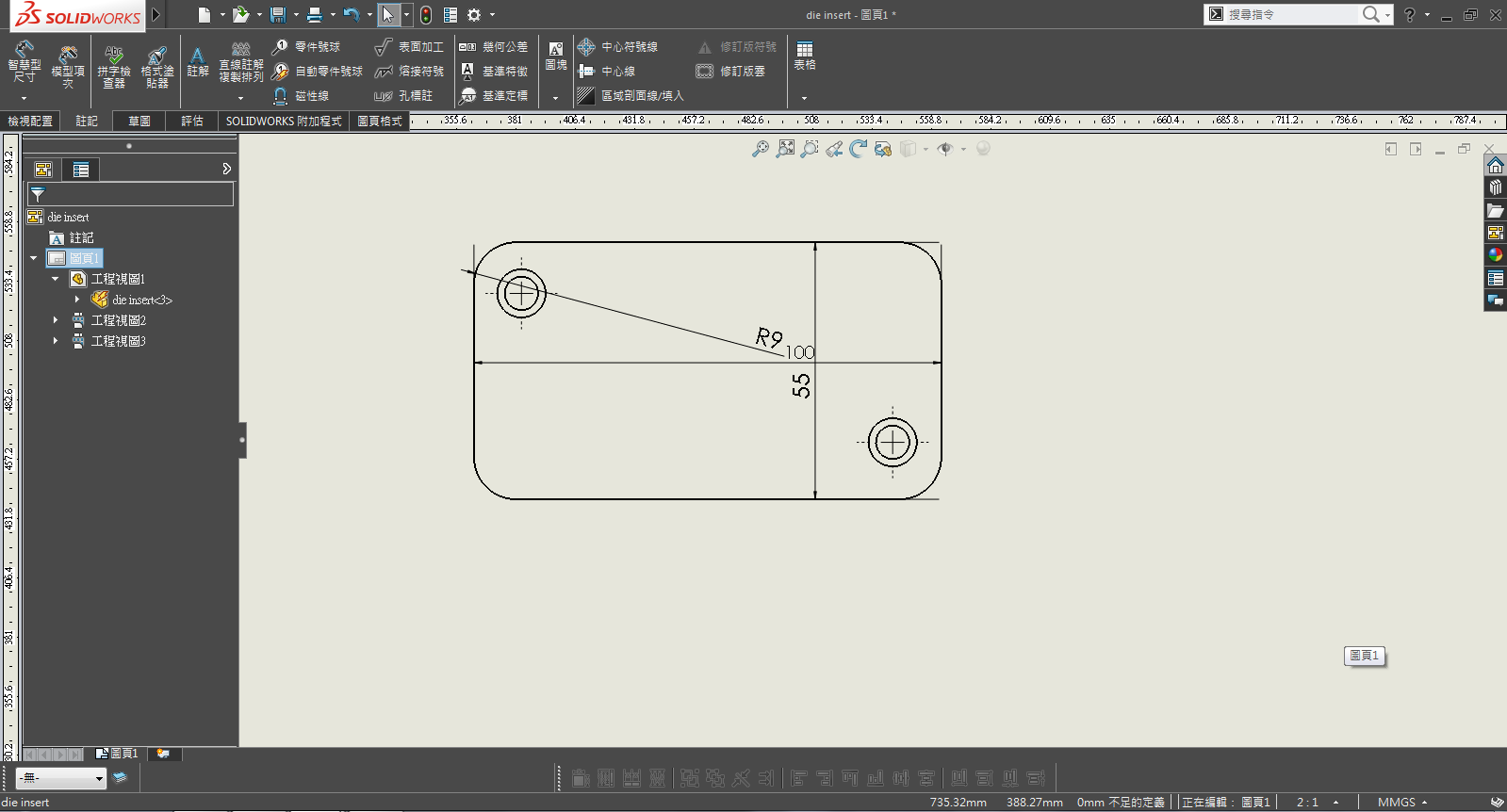Select the 註記 item in the tree
Viewport: 1507px width, 812px height.
point(72,237)
